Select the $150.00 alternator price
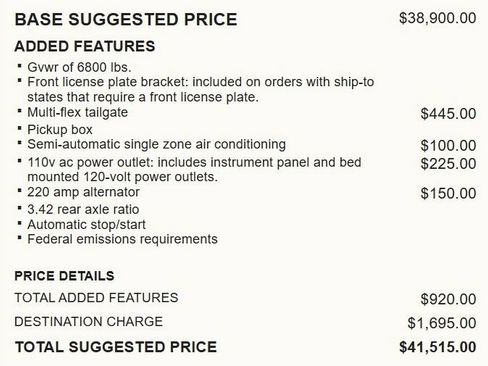The width and height of the screenshot is (488, 366). point(448,194)
